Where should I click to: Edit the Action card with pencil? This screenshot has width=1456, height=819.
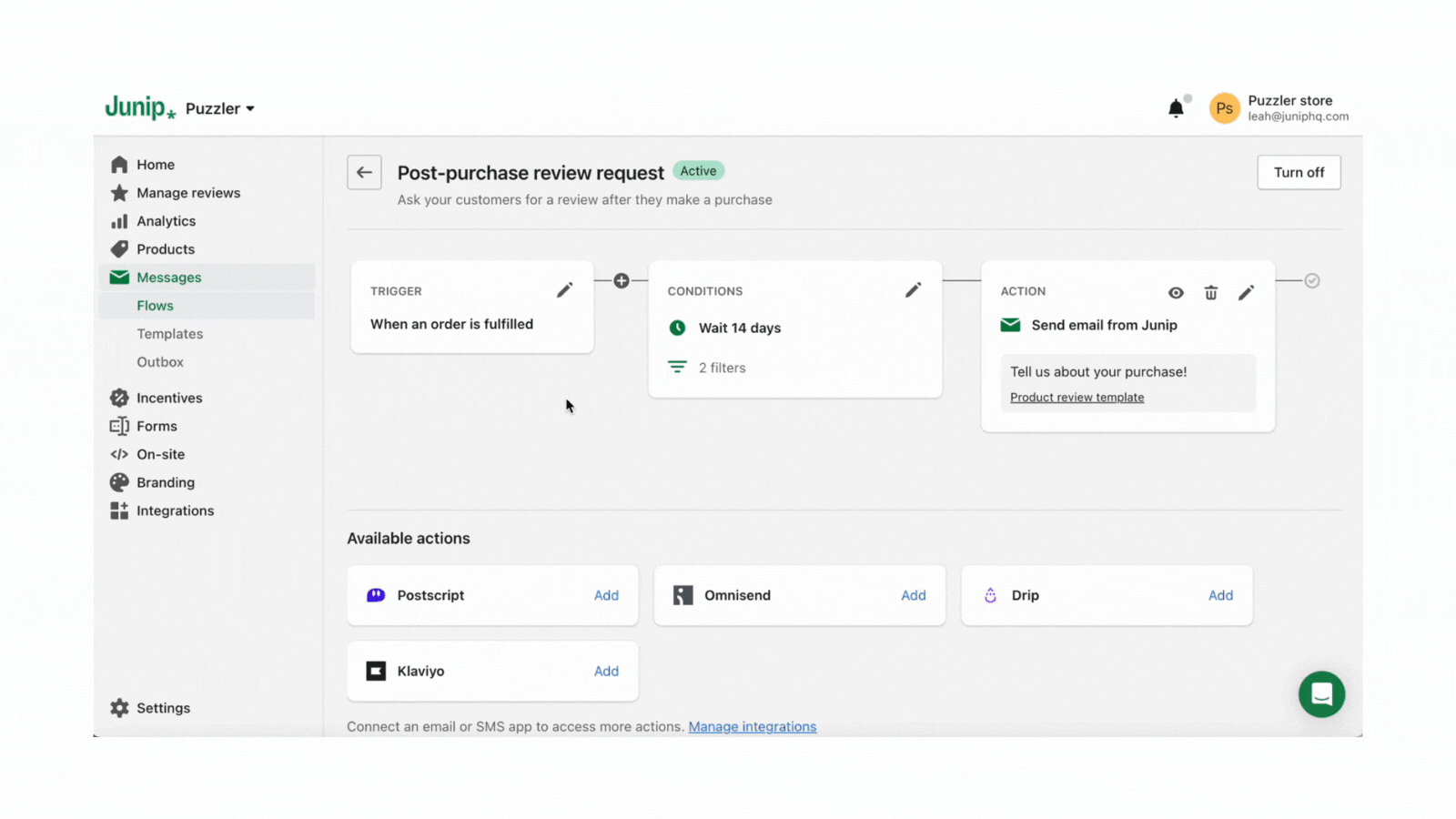1246,292
